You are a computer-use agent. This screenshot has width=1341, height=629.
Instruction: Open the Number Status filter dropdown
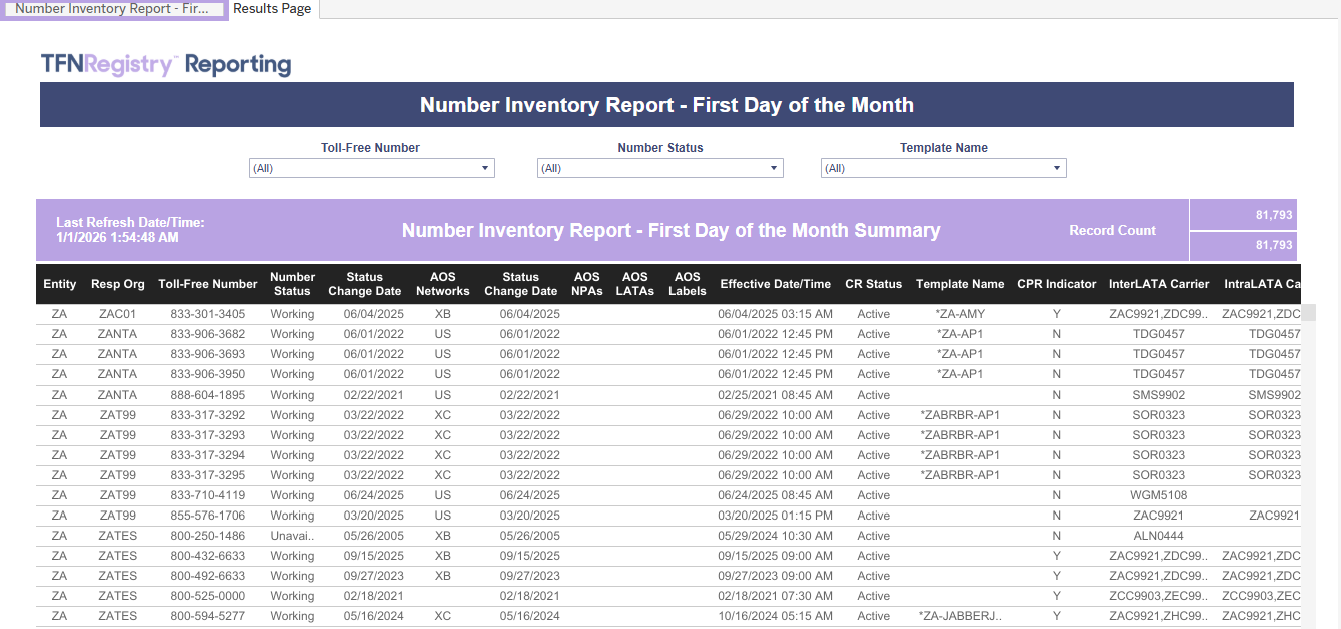click(660, 168)
